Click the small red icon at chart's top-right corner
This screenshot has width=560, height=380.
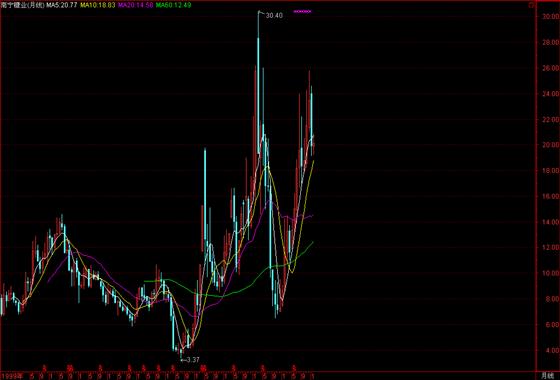(x=531, y=5)
